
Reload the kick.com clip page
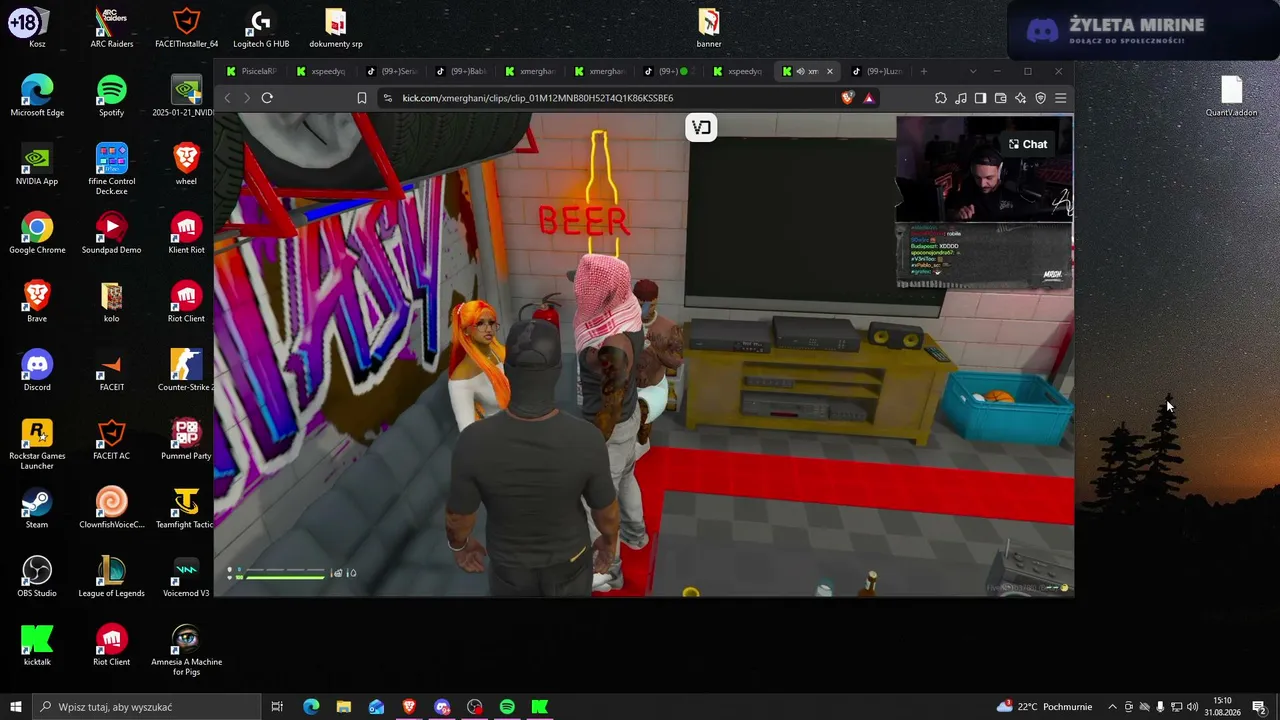pos(267,98)
